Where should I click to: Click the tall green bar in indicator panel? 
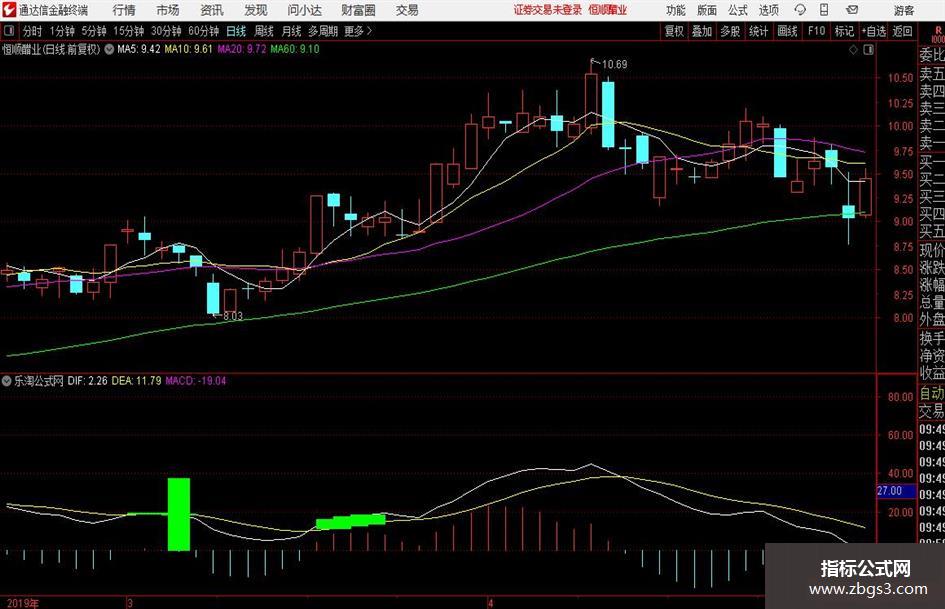pos(178,514)
